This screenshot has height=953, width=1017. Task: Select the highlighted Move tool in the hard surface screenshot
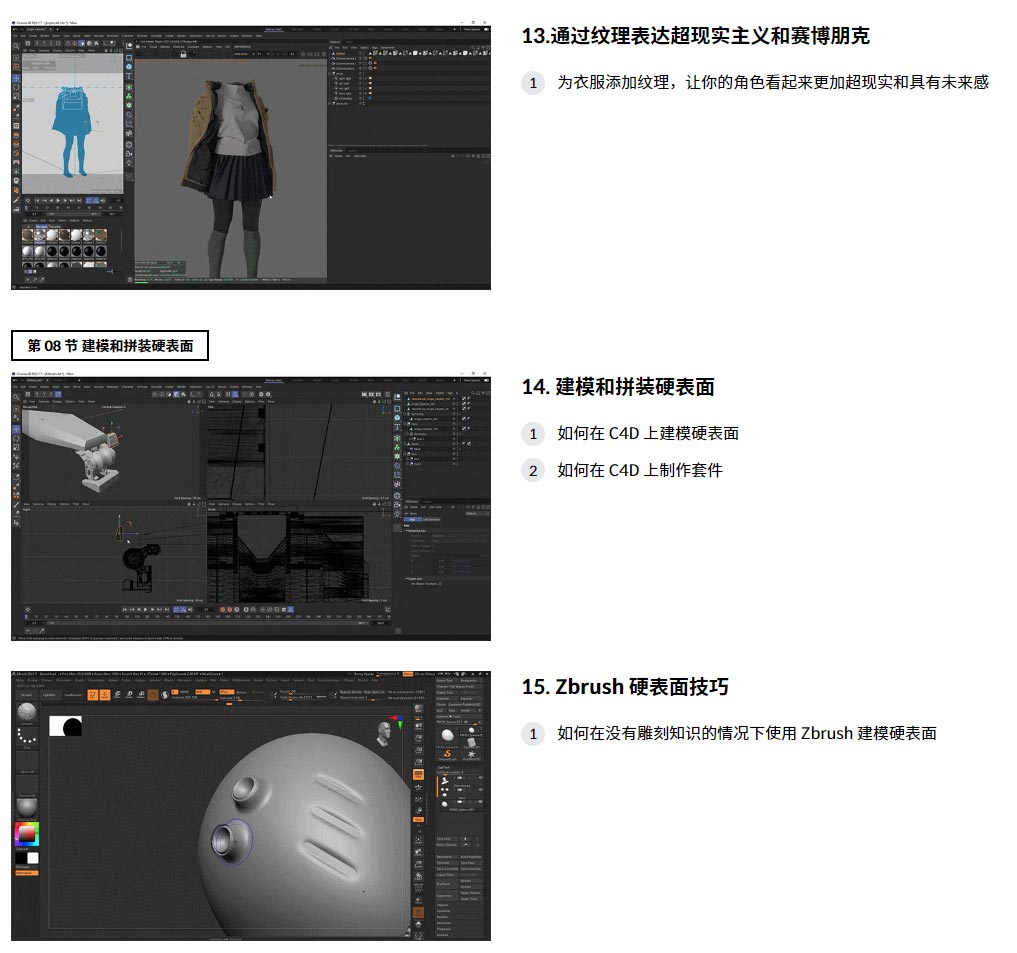(16, 429)
